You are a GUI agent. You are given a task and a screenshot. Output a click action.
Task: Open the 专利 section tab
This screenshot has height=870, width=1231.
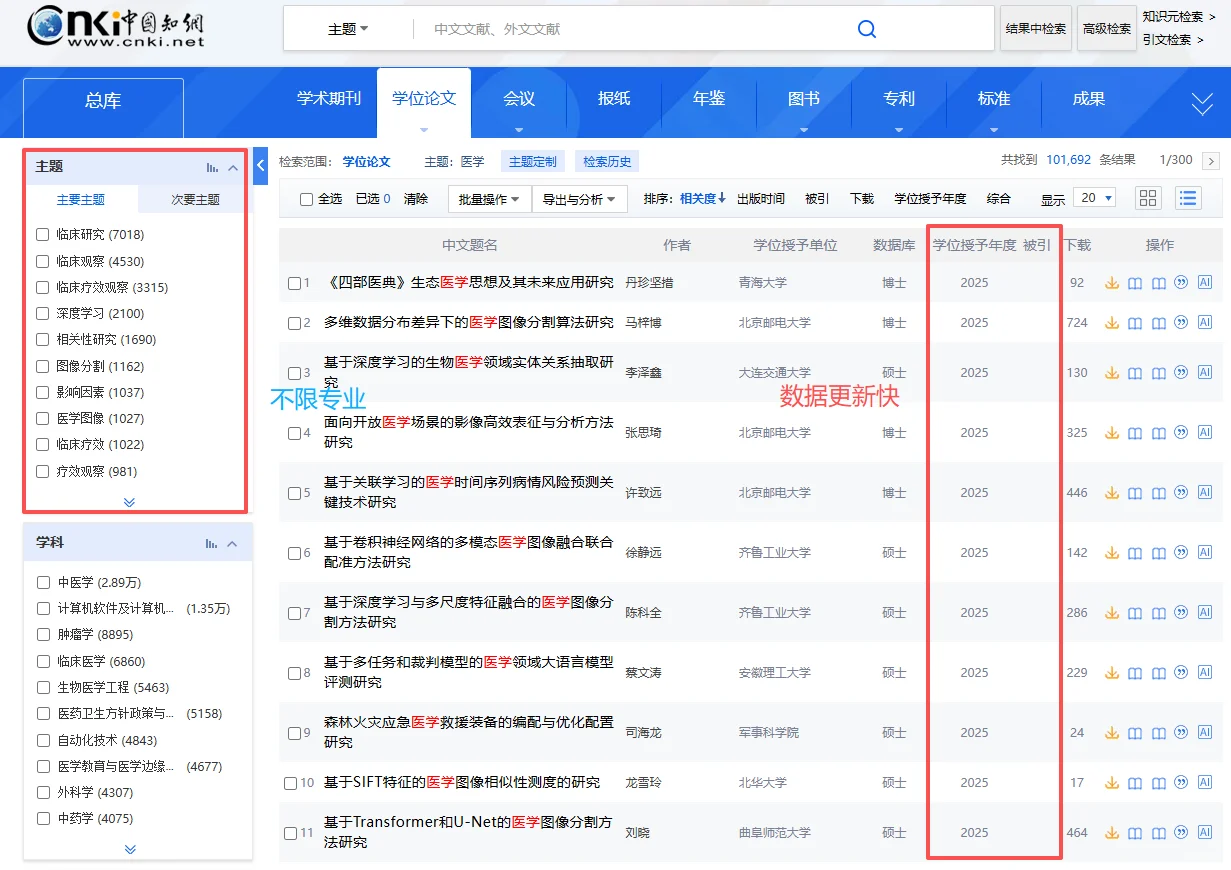tap(898, 99)
